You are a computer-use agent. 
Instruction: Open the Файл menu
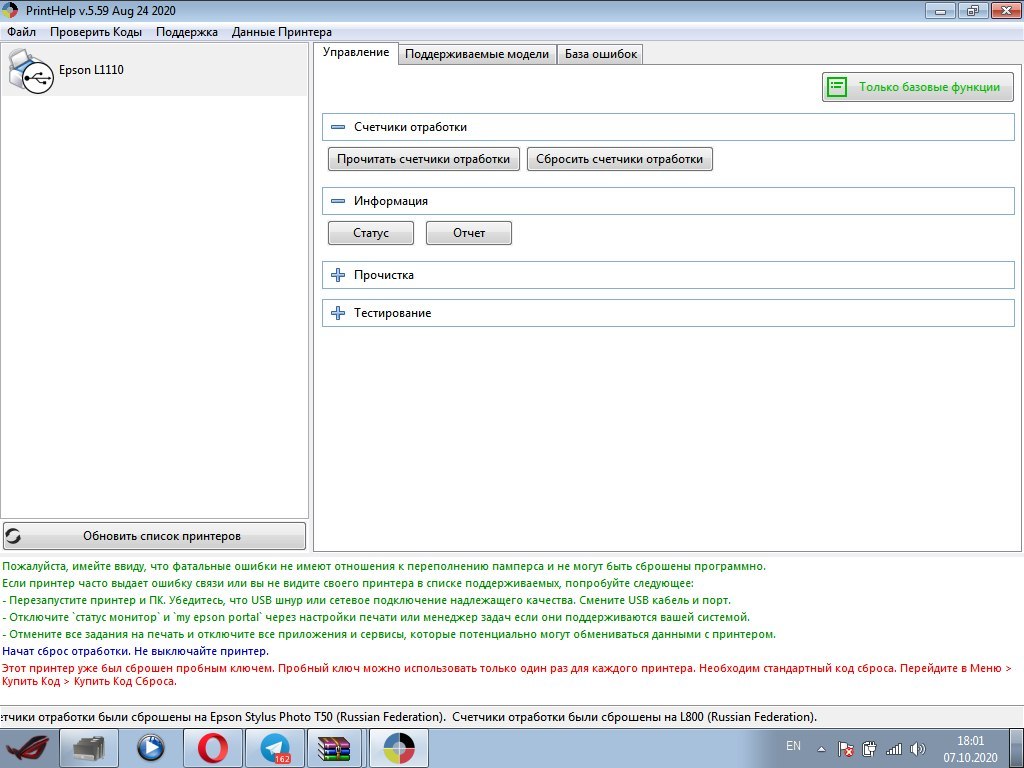22,32
